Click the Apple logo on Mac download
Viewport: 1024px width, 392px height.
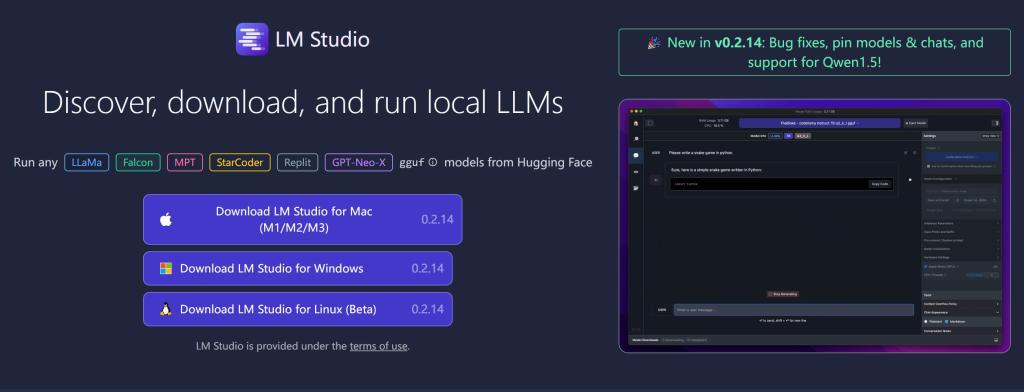pos(166,220)
